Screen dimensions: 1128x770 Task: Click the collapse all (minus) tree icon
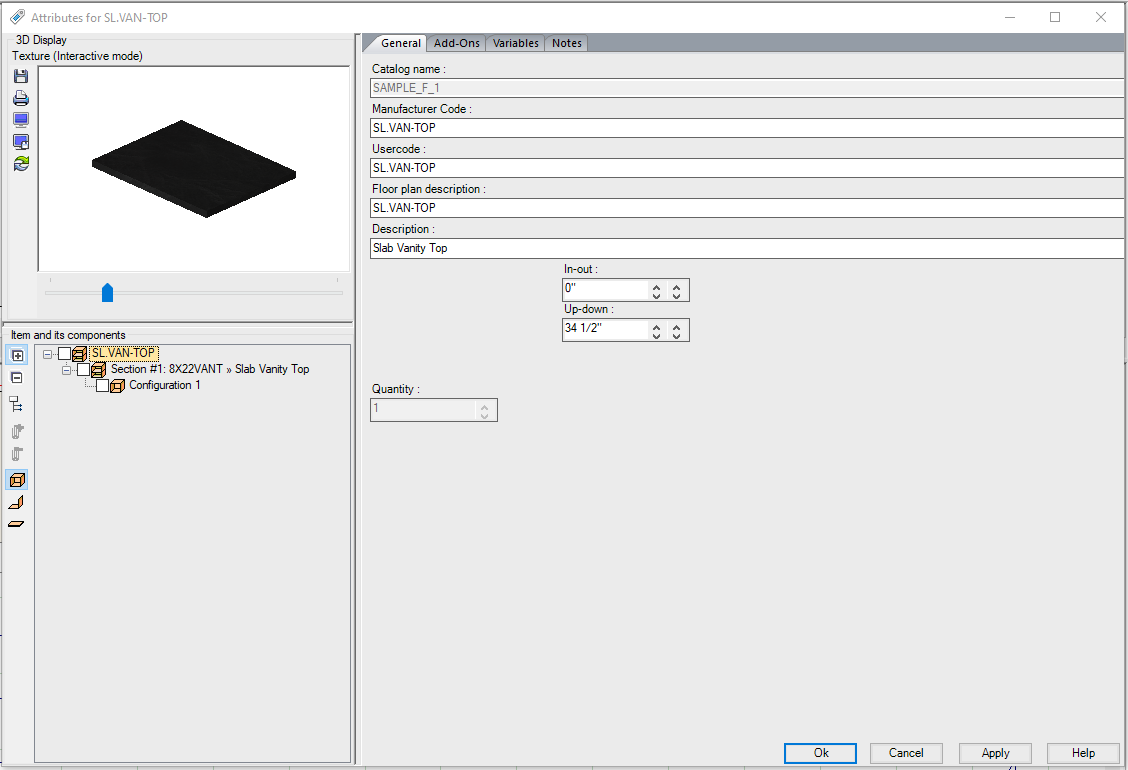pos(17,378)
